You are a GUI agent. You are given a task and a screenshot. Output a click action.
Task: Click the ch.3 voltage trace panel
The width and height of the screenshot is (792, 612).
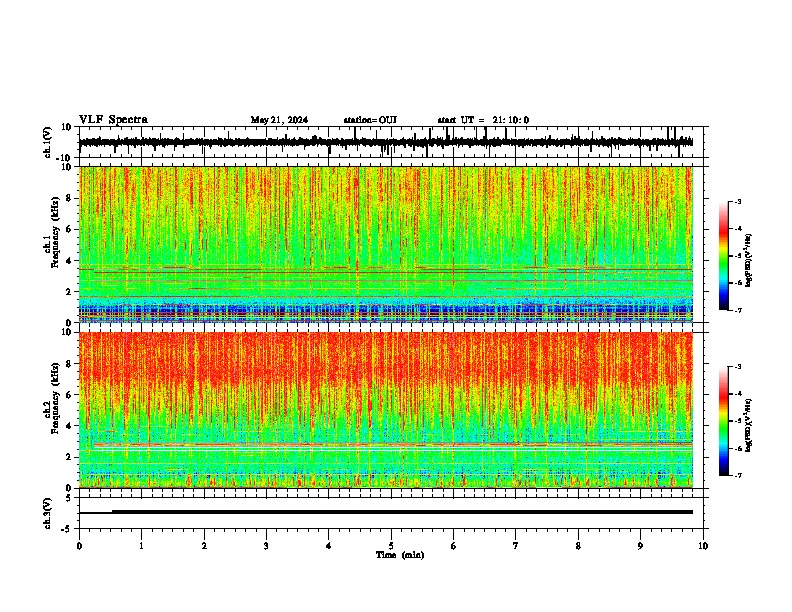[393, 513]
